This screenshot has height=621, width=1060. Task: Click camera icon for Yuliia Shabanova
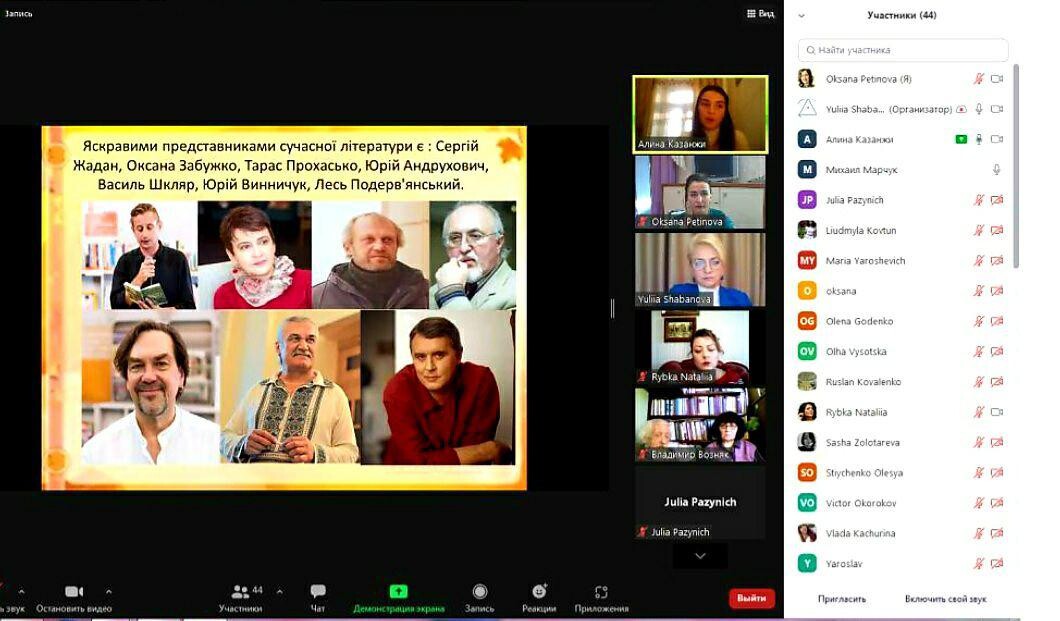[x=996, y=109]
